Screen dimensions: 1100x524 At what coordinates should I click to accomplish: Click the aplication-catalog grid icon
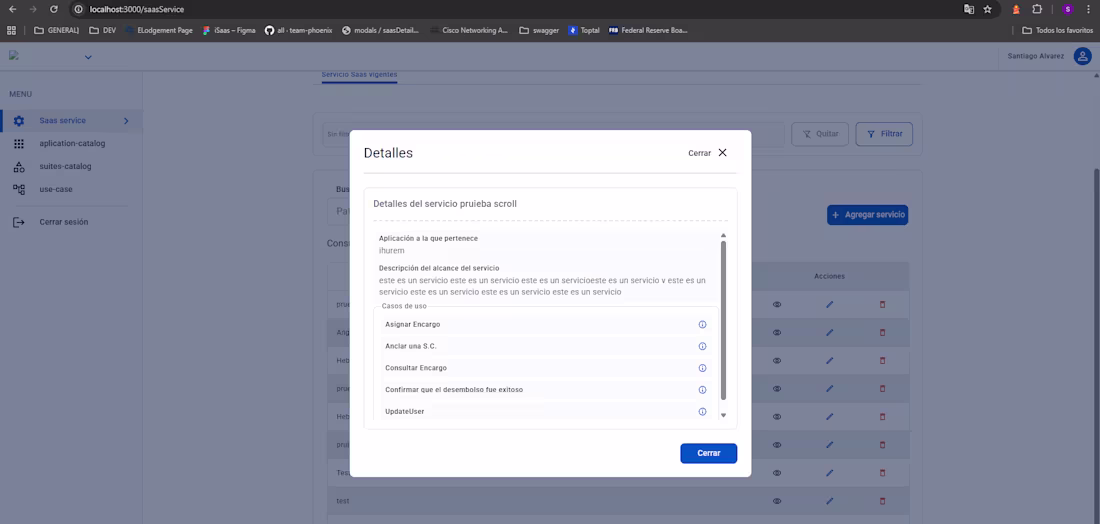coord(19,143)
